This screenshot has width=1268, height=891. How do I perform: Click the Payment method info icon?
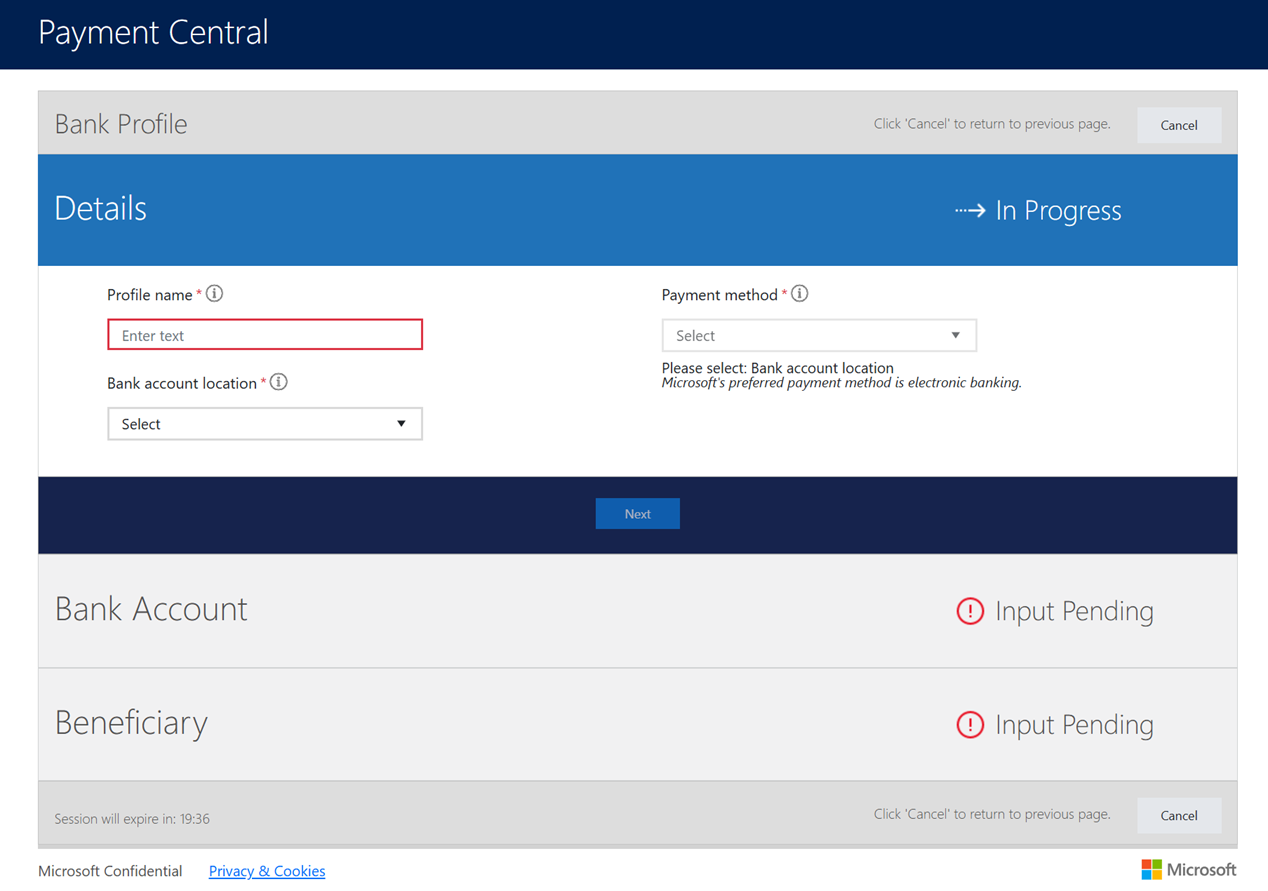800,294
